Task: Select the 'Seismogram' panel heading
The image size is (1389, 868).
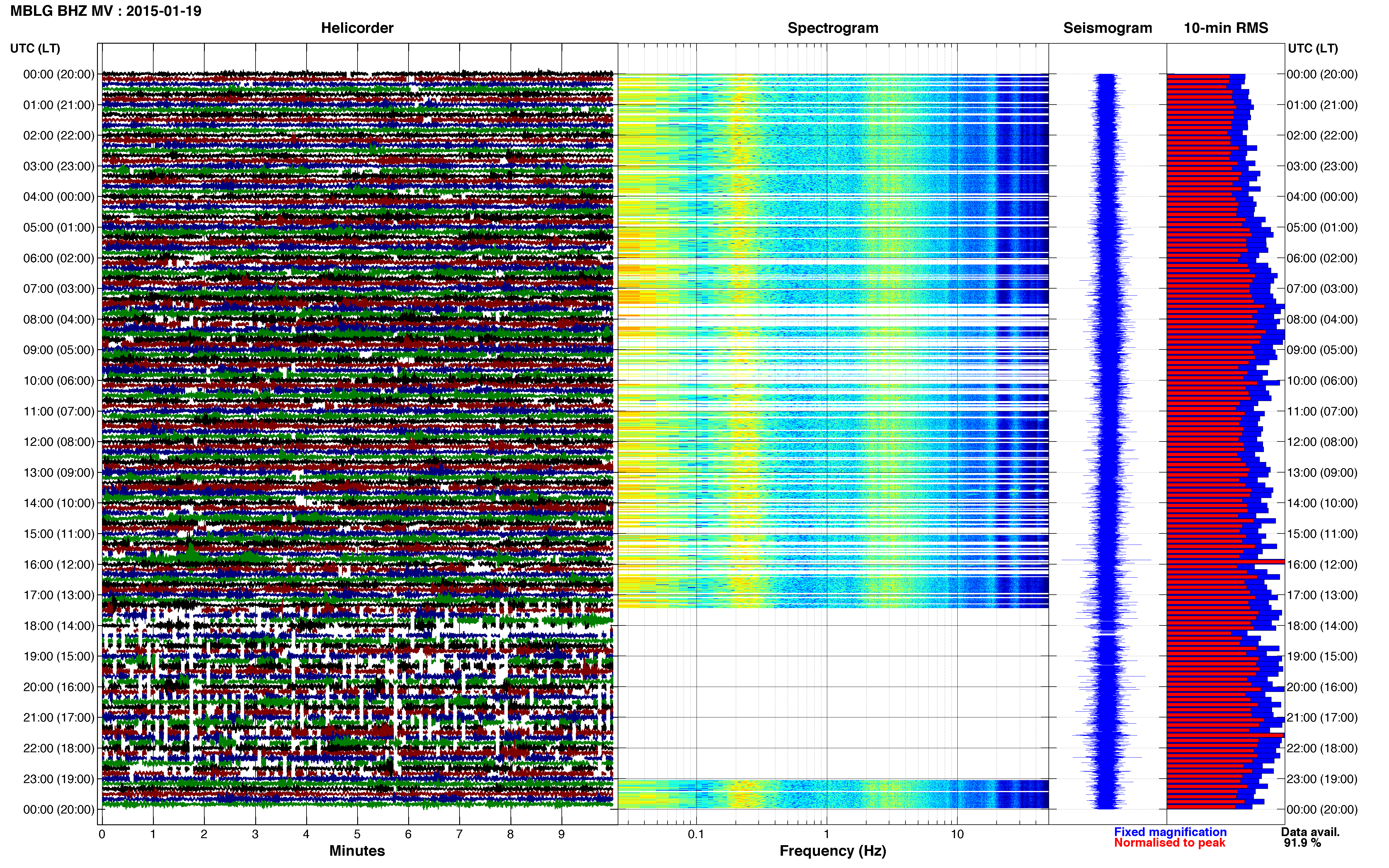Action: click(x=1108, y=28)
